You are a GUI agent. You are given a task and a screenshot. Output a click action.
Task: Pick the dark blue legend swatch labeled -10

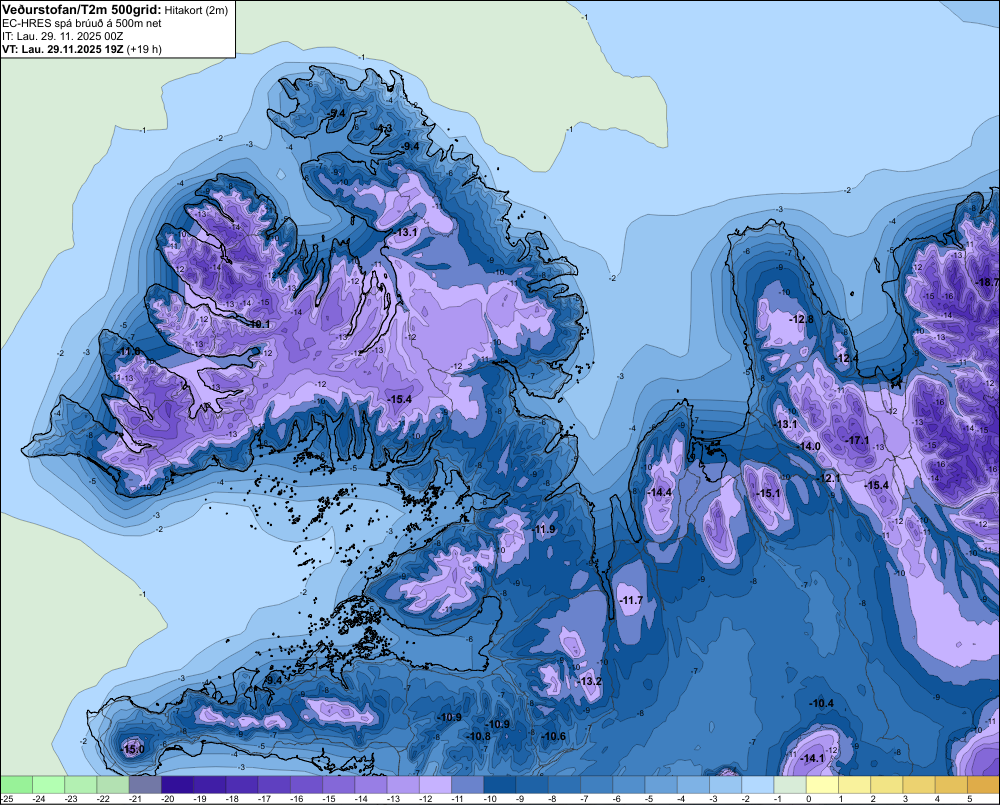(500, 784)
